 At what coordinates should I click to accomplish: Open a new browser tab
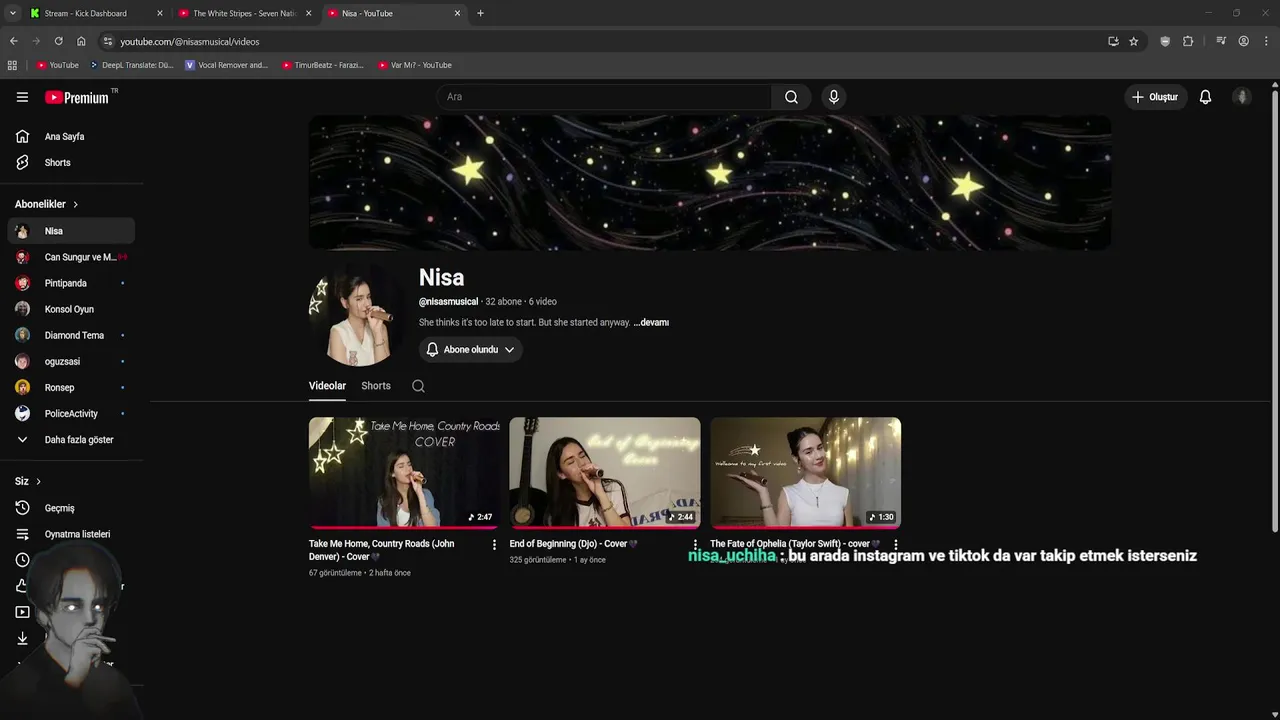tap(480, 13)
